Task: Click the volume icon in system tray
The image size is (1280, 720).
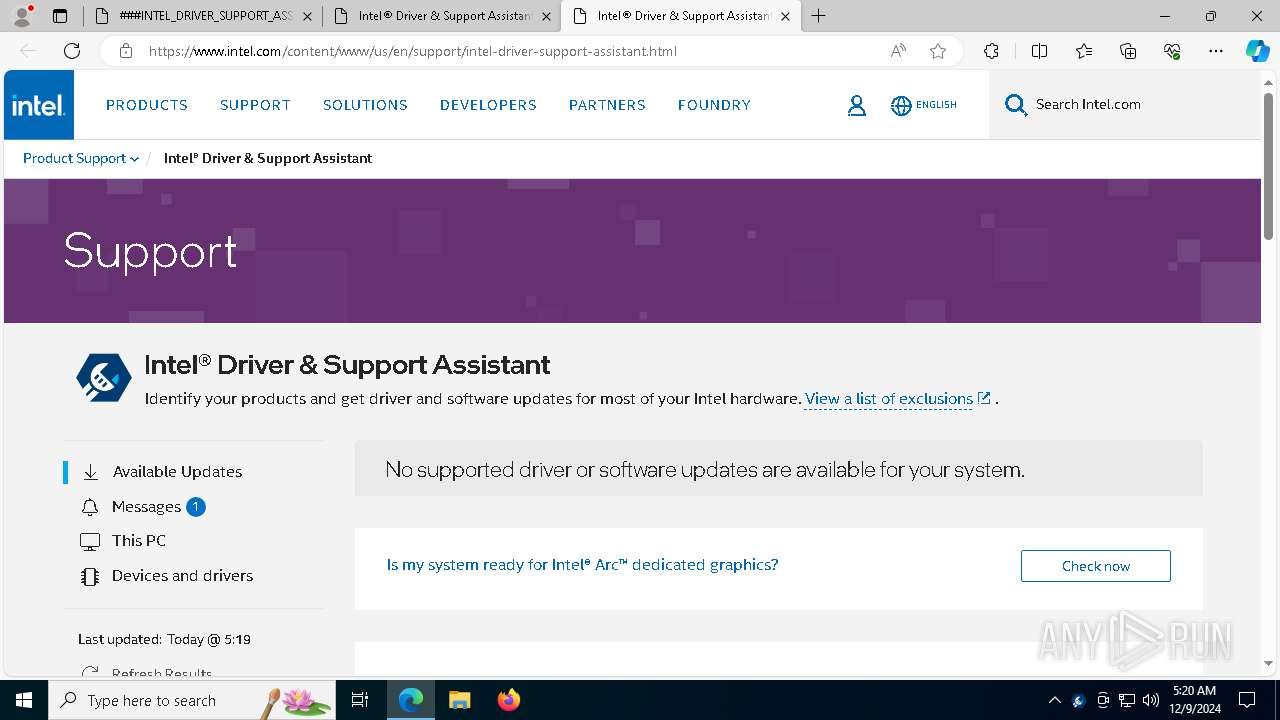Action: (1150, 700)
